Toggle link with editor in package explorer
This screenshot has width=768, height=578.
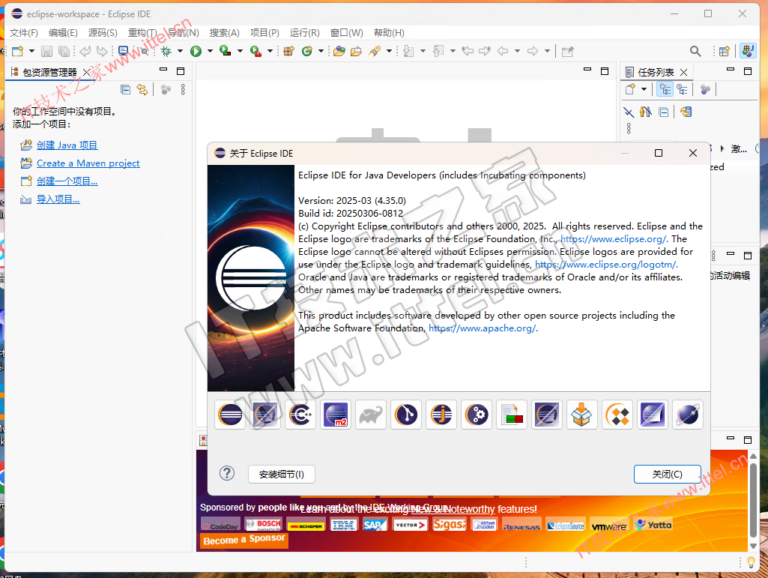tap(142, 90)
